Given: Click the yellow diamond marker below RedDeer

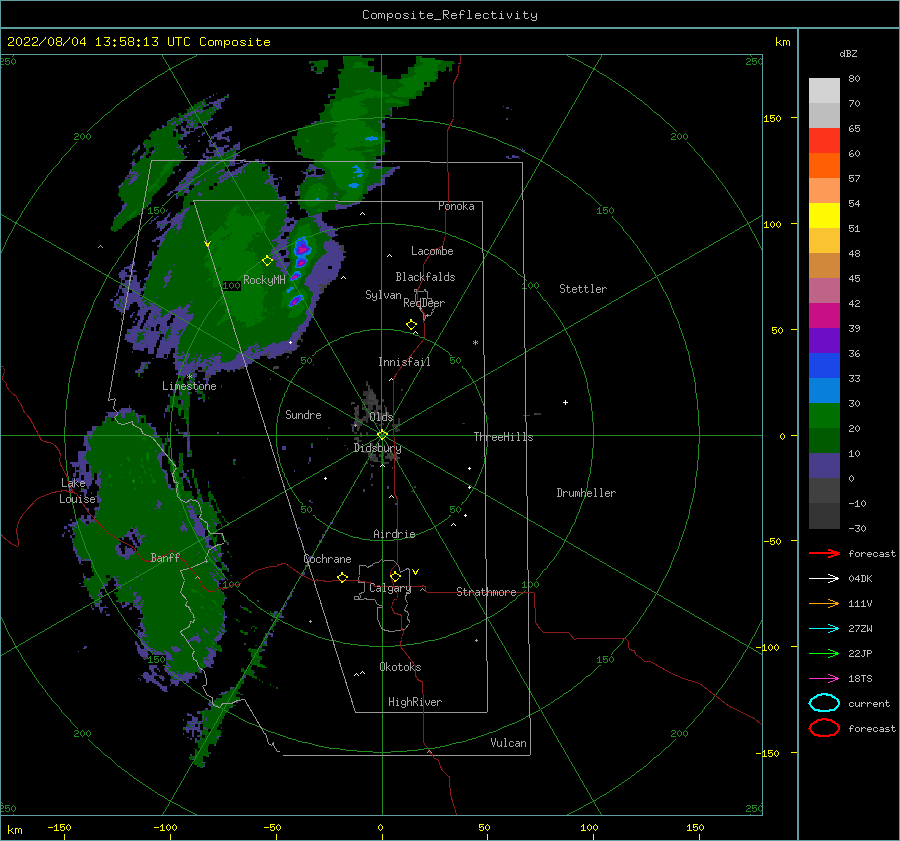Looking at the screenshot, I should point(411,324).
